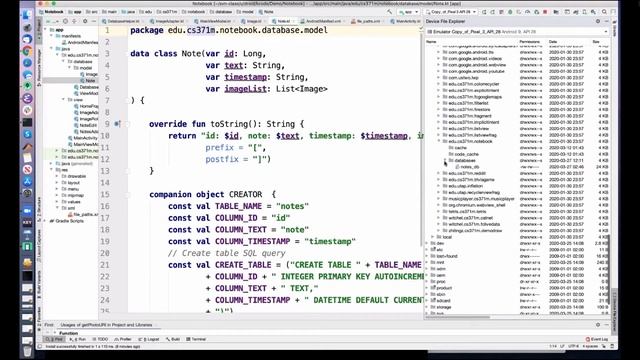Click the Make Project hammer icon
The width and height of the screenshot is (640, 360).
tap(390, 12)
